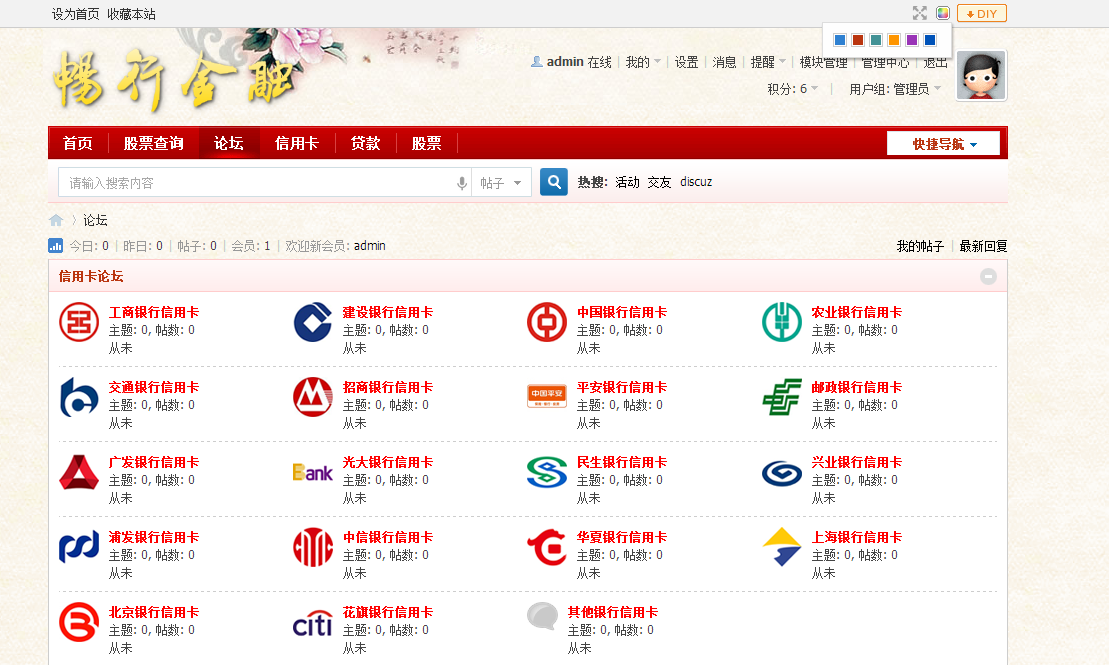The width and height of the screenshot is (1109, 665).
Task: Open the style color picker icon
Action: point(943,13)
